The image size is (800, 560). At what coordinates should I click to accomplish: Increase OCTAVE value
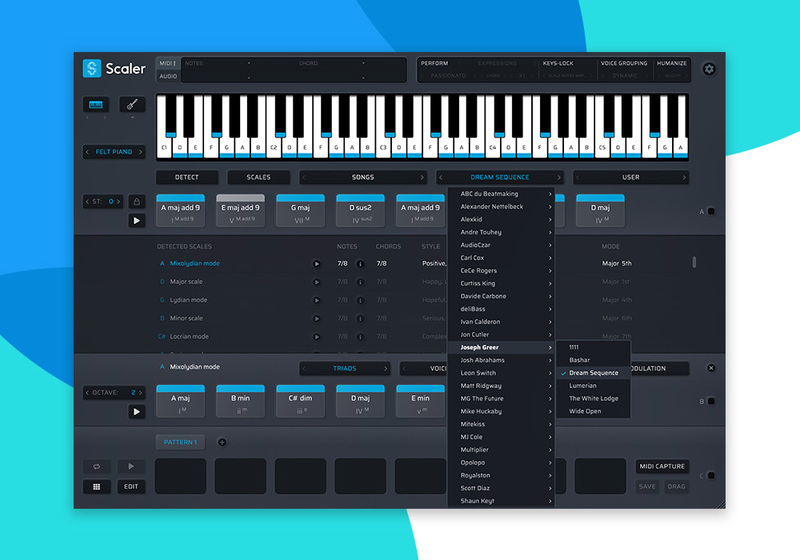(141, 393)
